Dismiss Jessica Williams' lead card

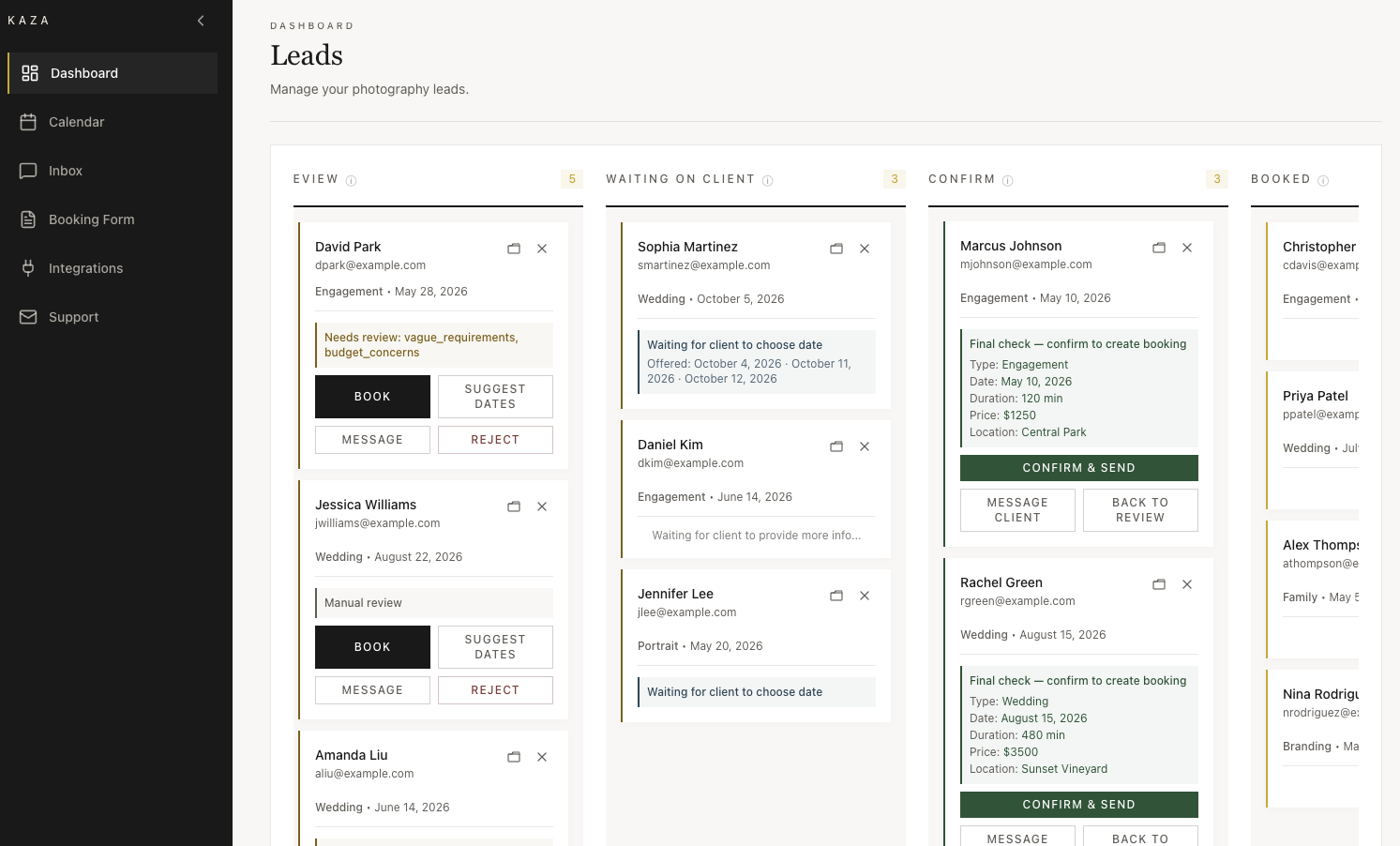coord(542,506)
